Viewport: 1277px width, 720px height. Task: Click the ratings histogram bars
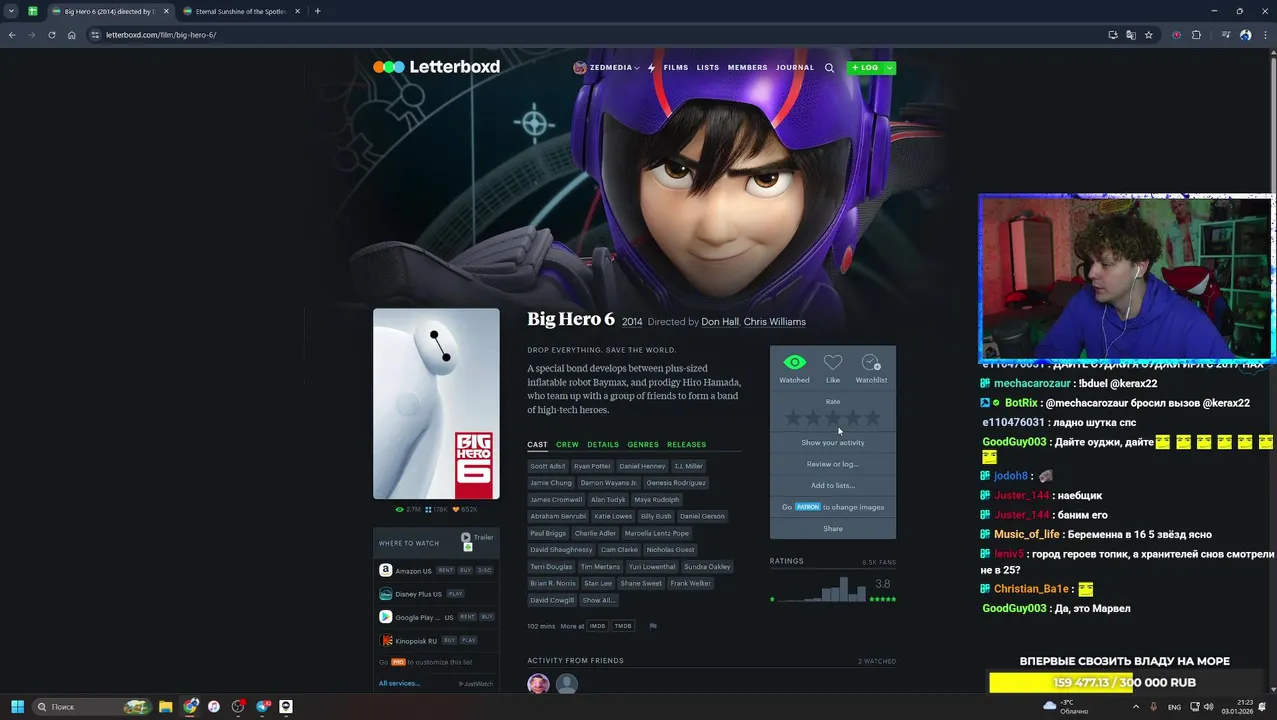(822, 589)
